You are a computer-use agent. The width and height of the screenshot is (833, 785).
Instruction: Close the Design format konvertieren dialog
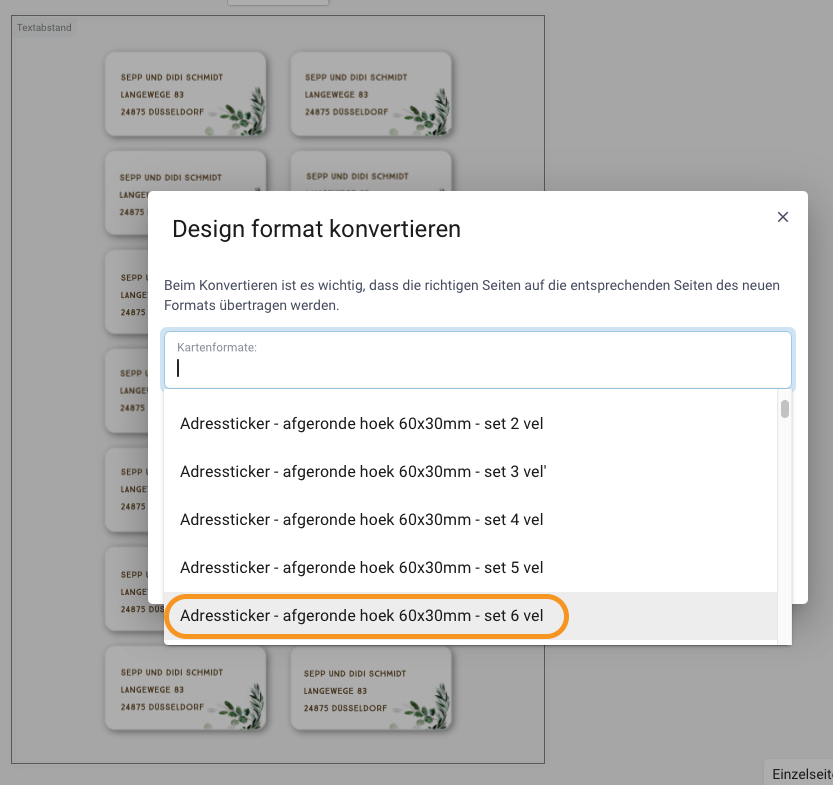(783, 217)
